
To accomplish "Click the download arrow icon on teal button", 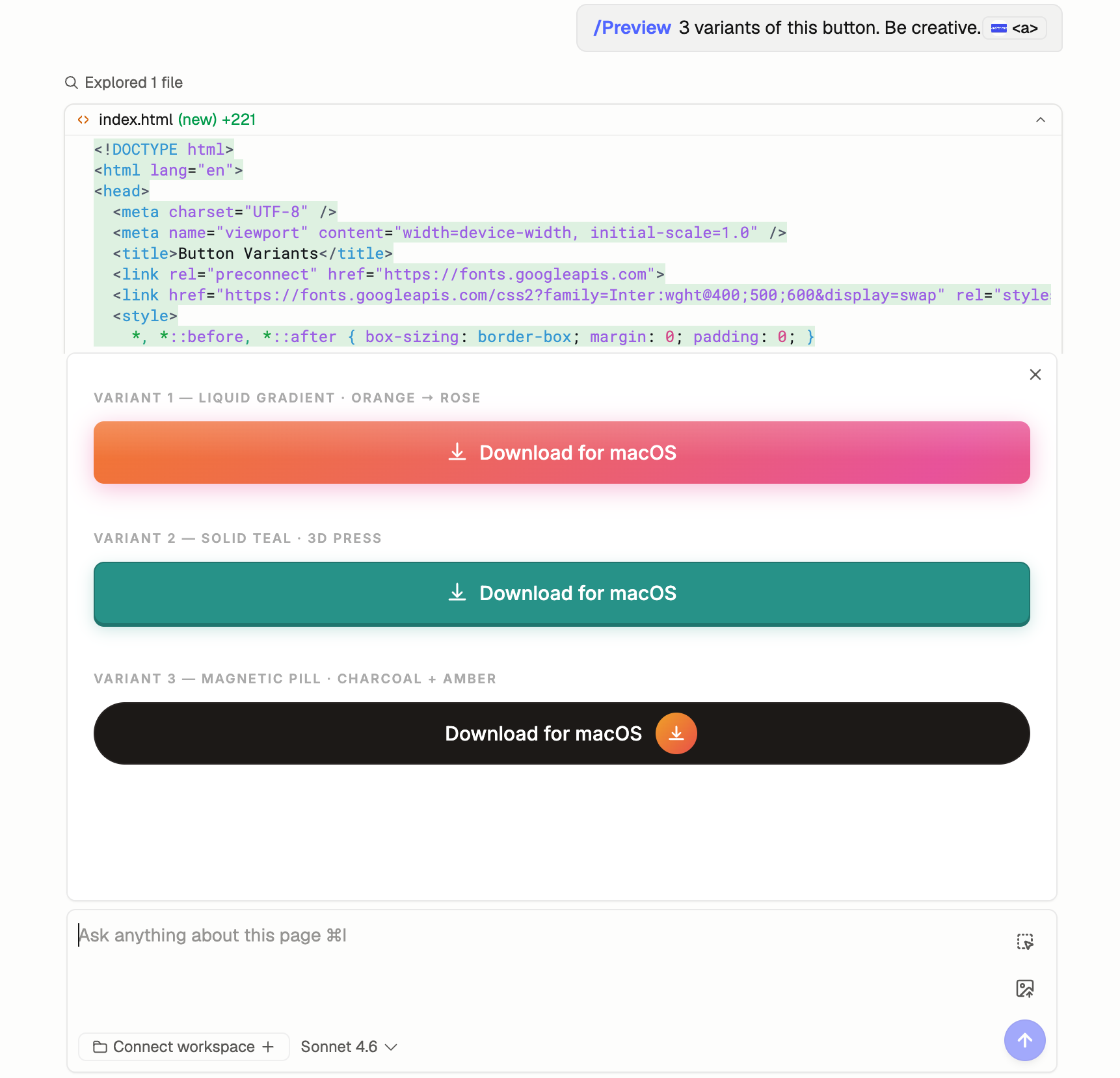I will [457, 592].
